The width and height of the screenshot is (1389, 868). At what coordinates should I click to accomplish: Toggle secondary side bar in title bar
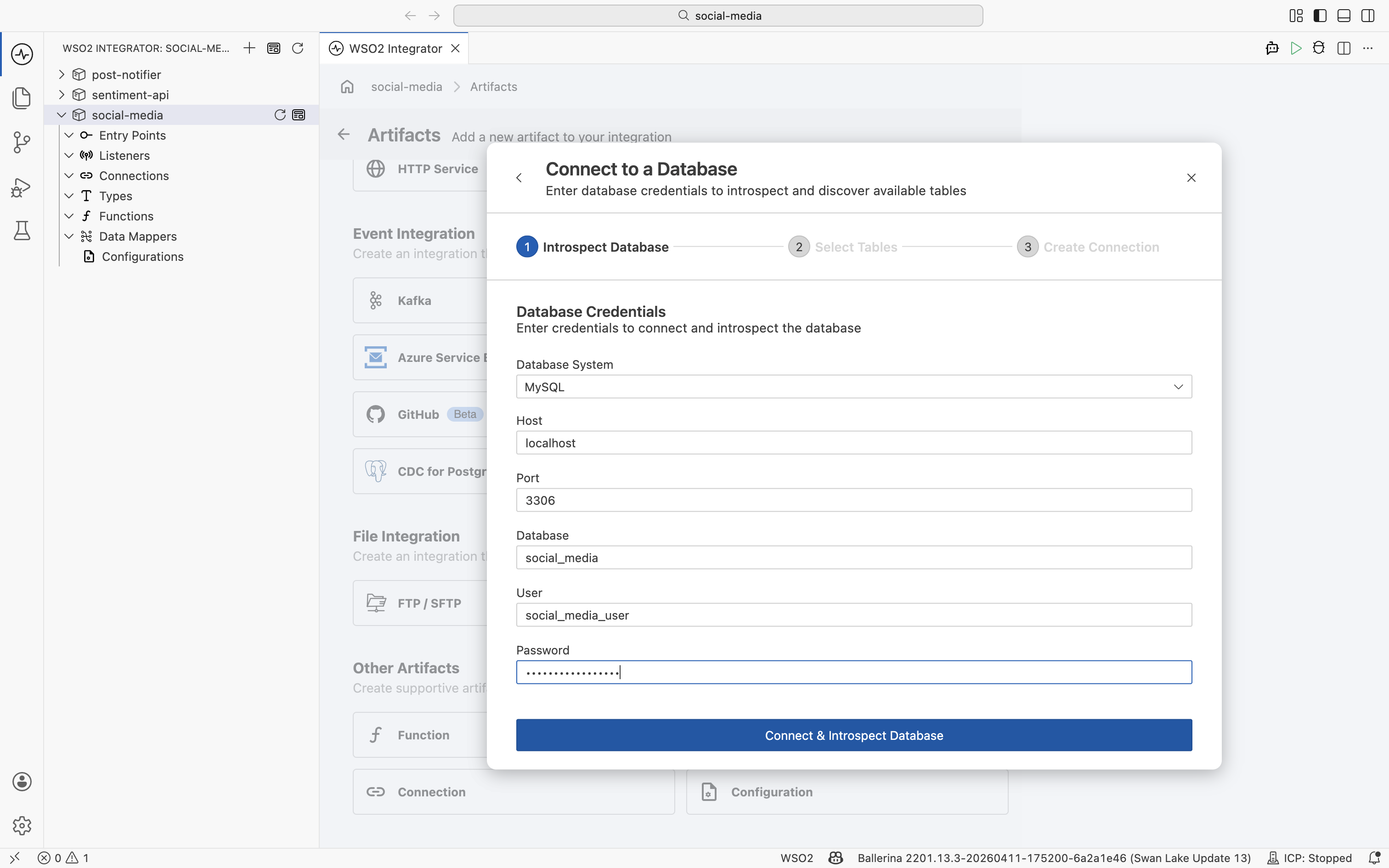1368,16
